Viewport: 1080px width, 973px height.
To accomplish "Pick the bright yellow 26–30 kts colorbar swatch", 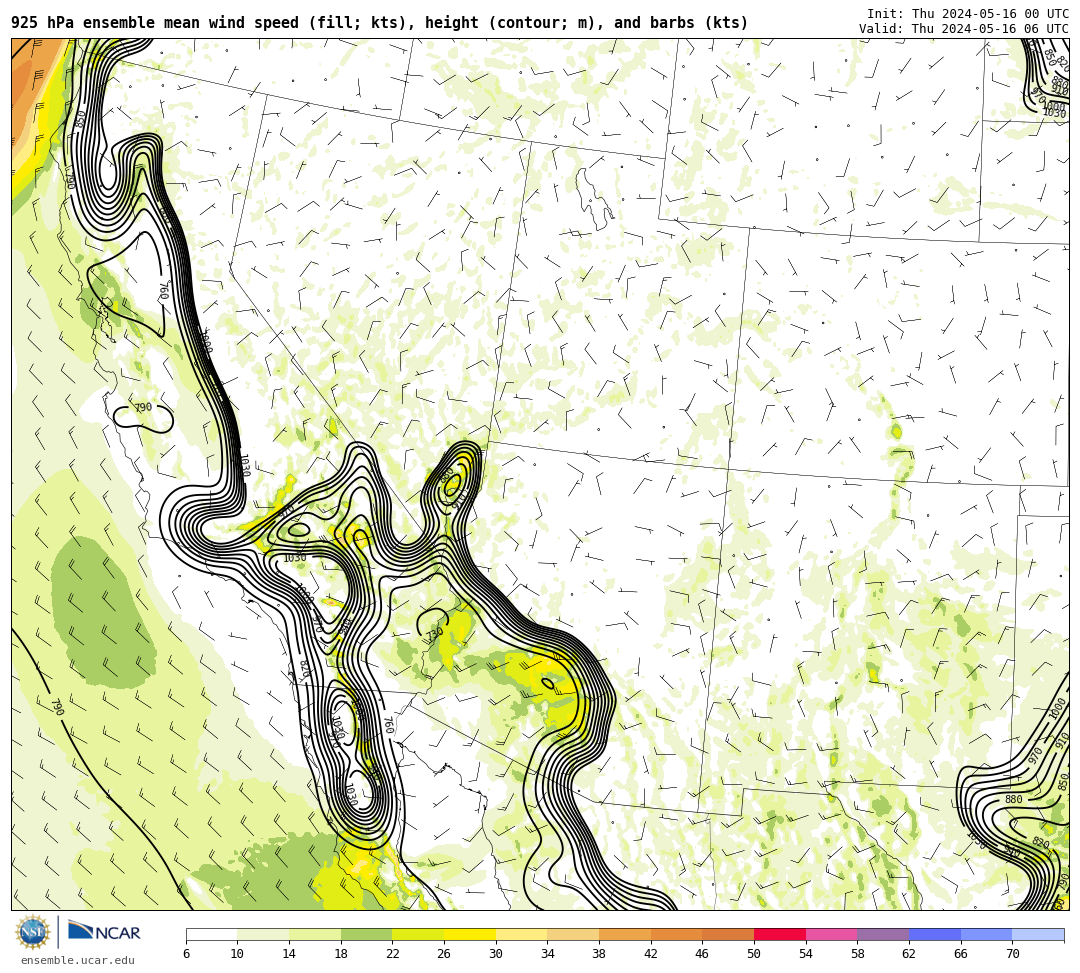I will coord(470,934).
